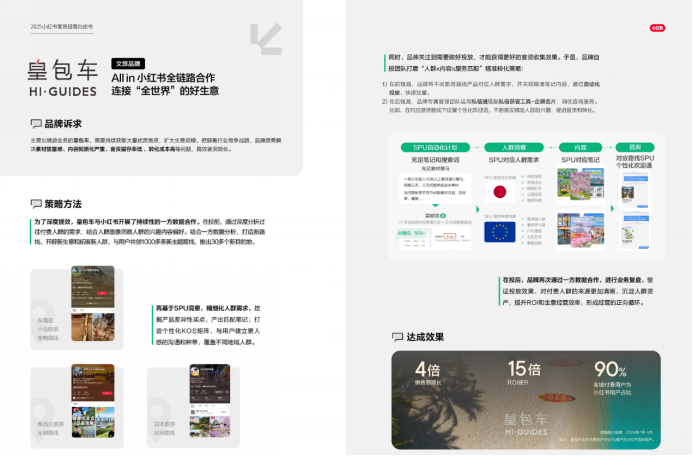
Task: Click the Japan flag icon
Action: 499,192
